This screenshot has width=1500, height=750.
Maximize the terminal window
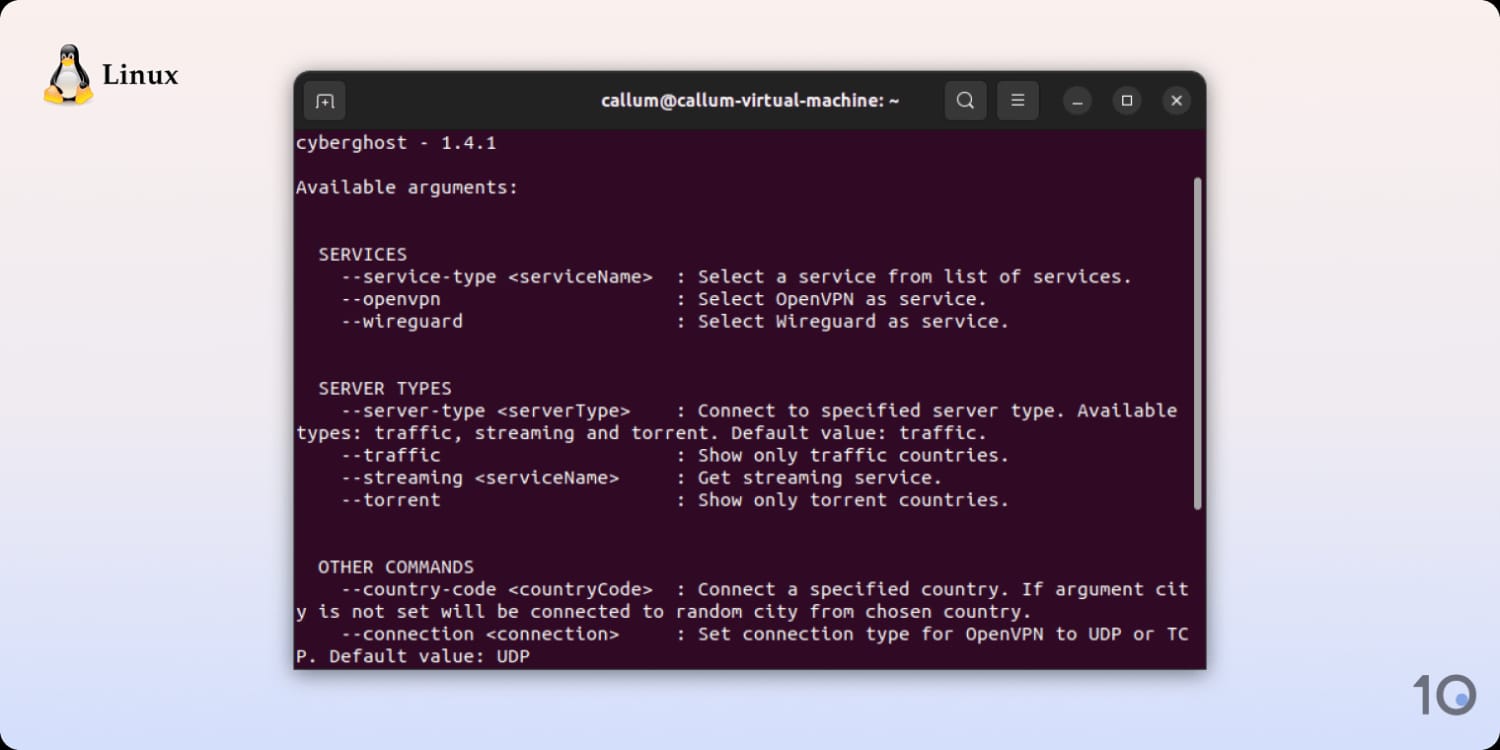[1127, 101]
